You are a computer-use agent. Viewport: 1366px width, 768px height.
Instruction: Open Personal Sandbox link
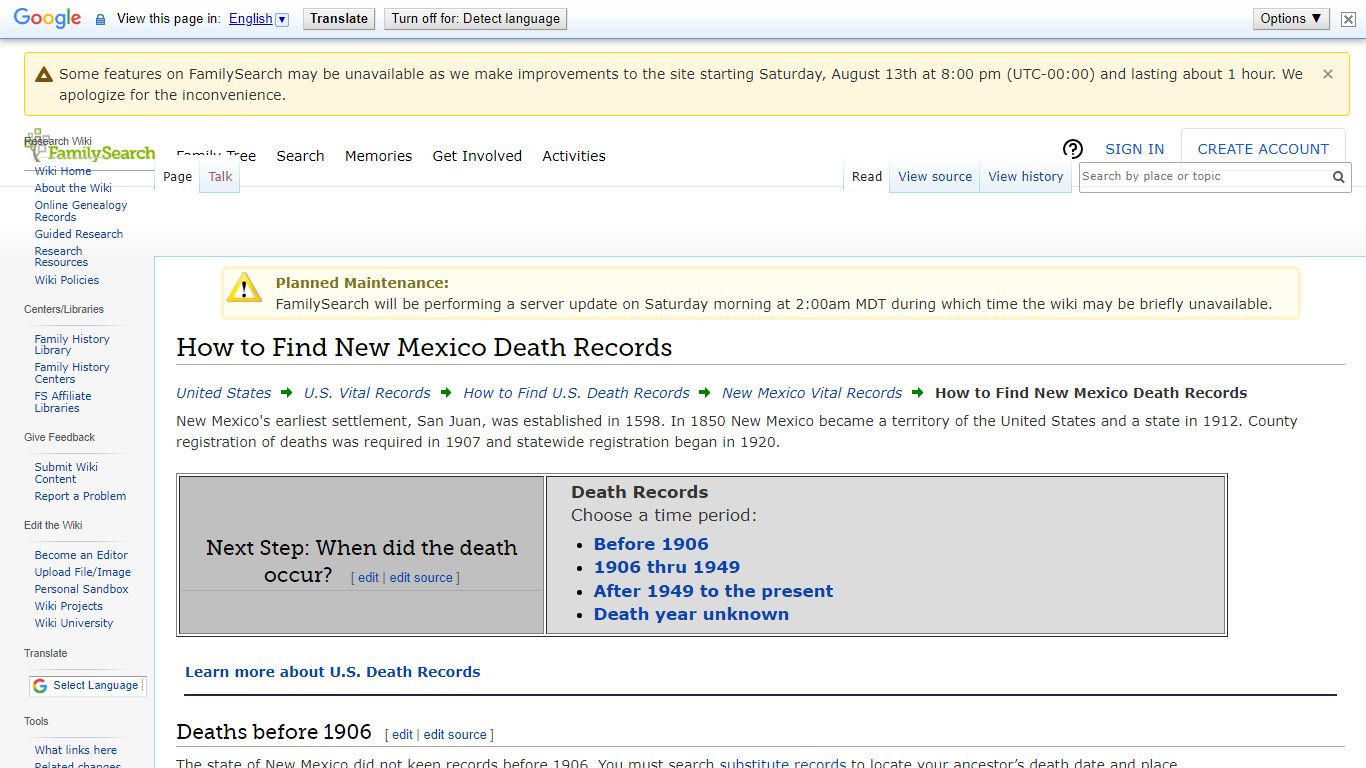point(82,589)
